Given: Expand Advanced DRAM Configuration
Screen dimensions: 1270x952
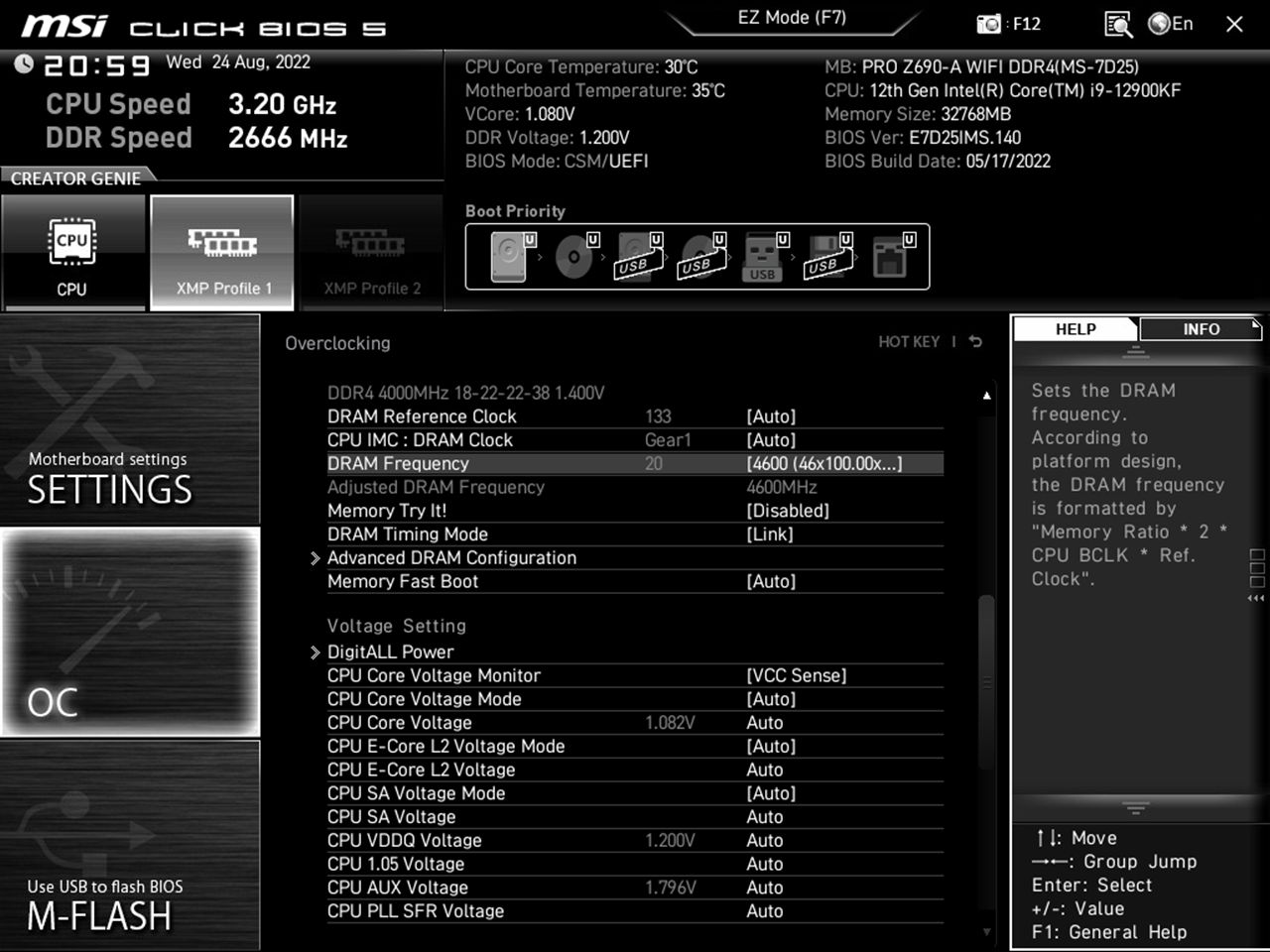Looking at the screenshot, I should tap(451, 557).
